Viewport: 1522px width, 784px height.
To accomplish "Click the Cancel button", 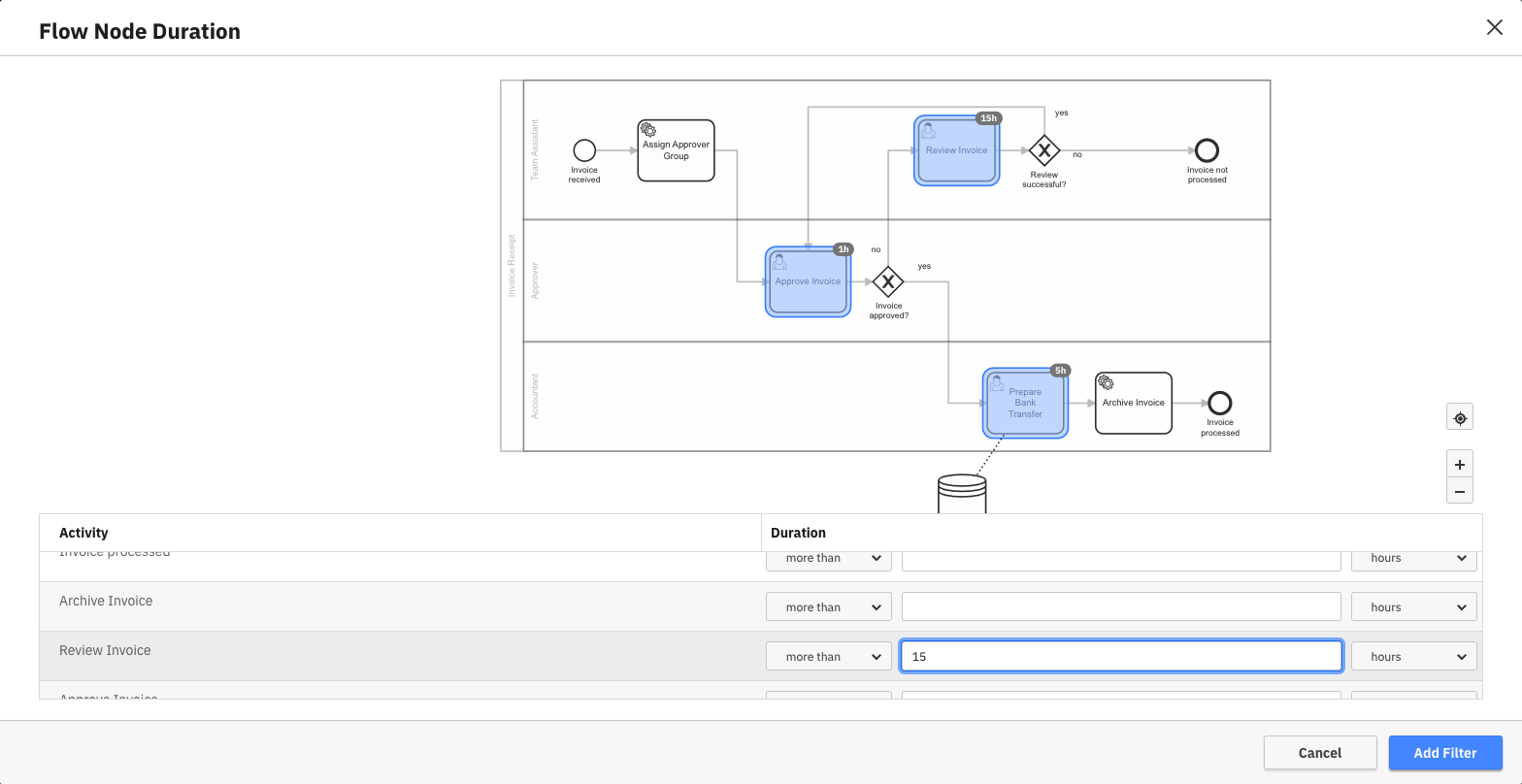I will click(x=1320, y=753).
